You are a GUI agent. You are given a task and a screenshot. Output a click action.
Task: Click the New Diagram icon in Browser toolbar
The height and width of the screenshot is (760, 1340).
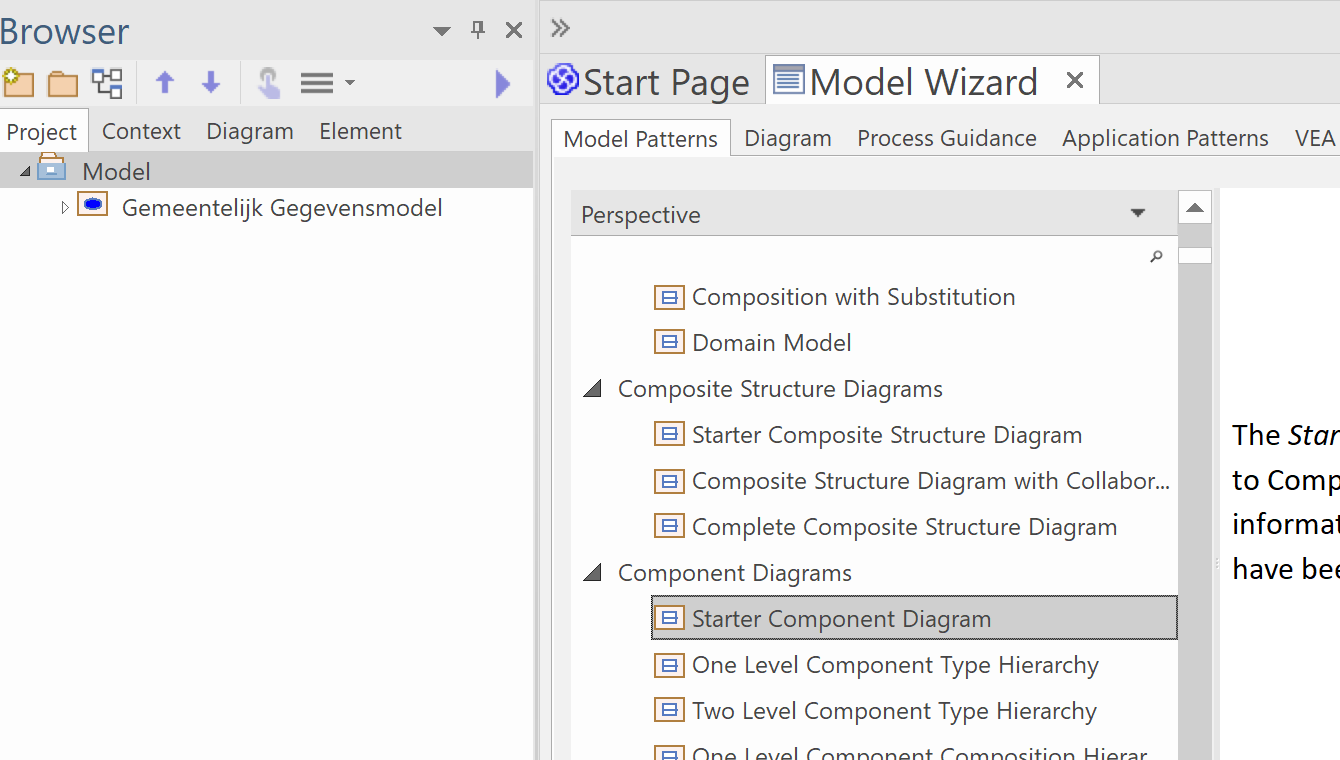(107, 83)
